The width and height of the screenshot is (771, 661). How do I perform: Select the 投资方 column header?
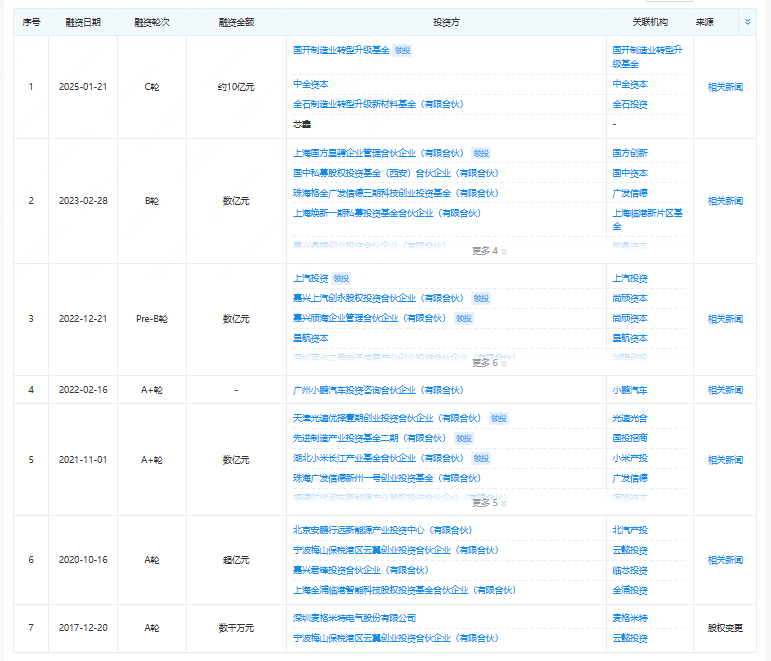(x=446, y=22)
